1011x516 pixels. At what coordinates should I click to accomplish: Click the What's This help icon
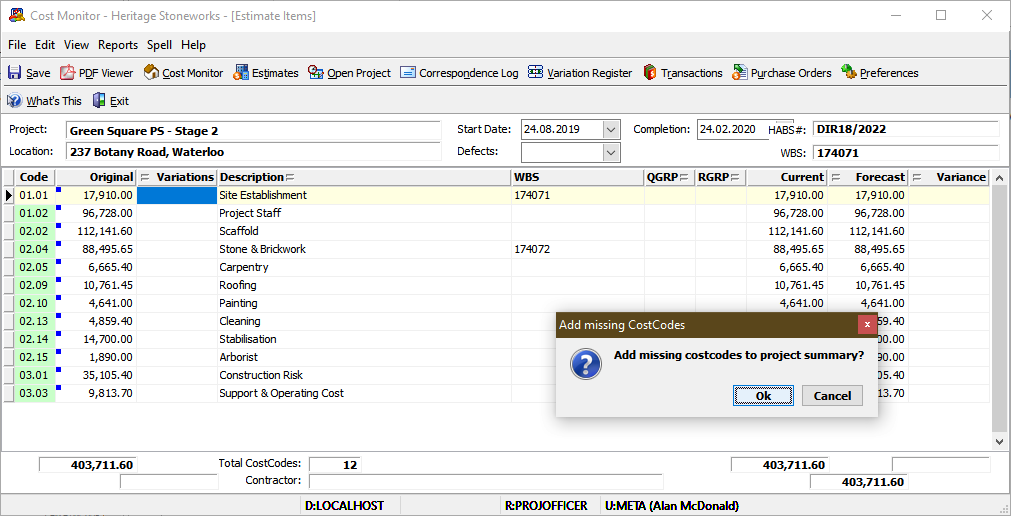14,101
